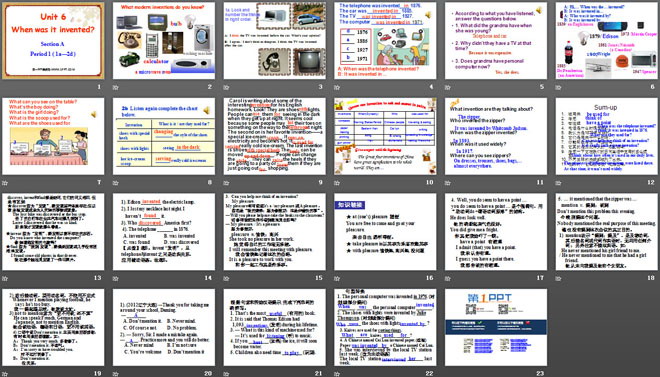660x377 pixels.
Task: Open the Sum-up slide thumbnail
Action: point(607,136)
